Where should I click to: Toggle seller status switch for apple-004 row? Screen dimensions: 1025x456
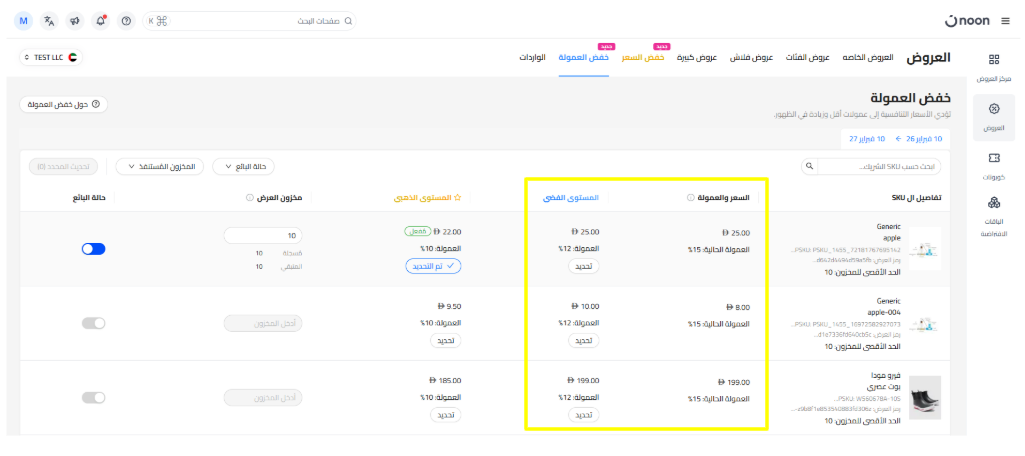(x=93, y=323)
